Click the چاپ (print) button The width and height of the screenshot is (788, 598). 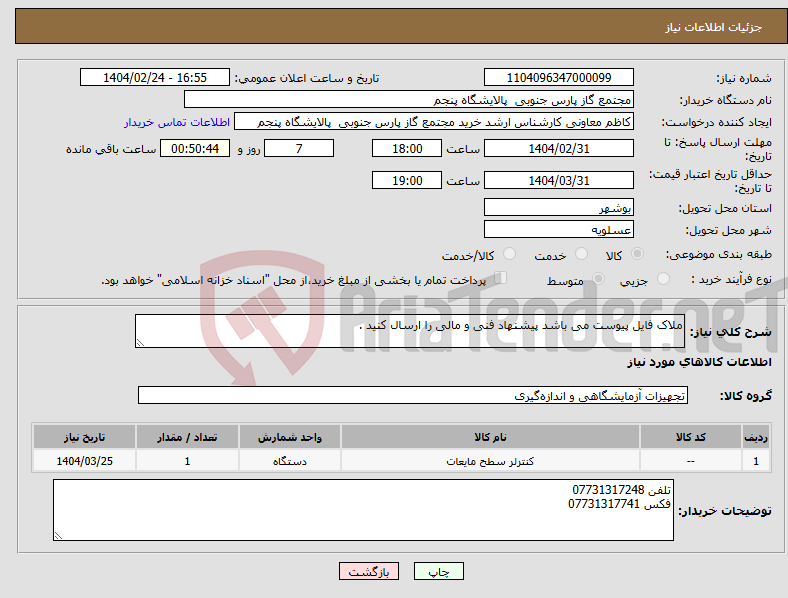pos(438,571)
